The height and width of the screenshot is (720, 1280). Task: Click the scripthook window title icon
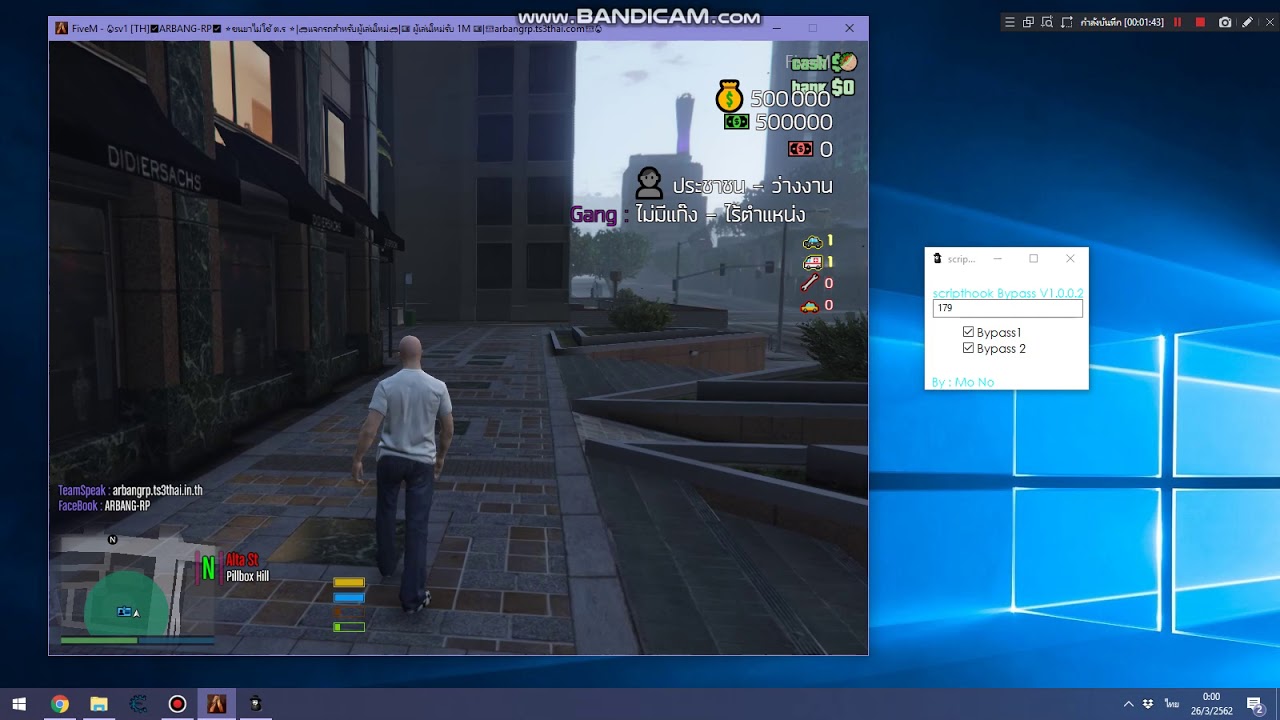[937, 258]
